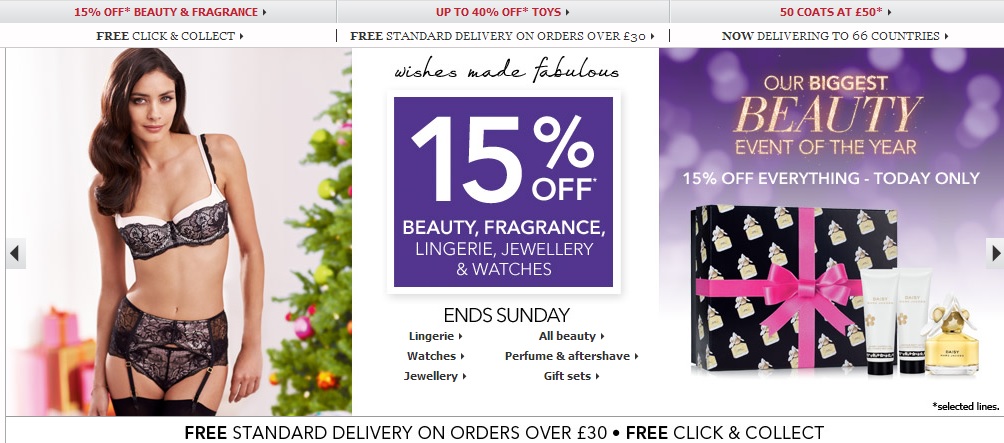
Task: Click Our Biggest Beauty Event headline
Action: point(827,115)
